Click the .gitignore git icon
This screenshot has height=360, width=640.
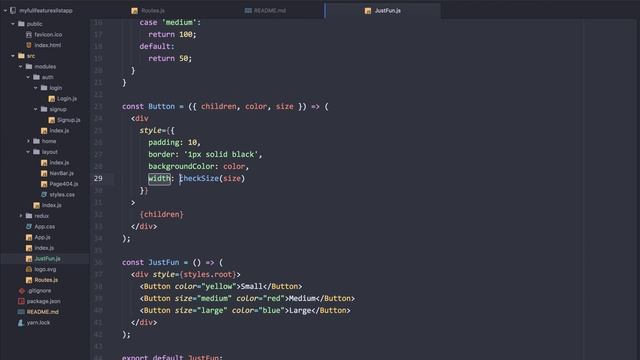[21, 291]
